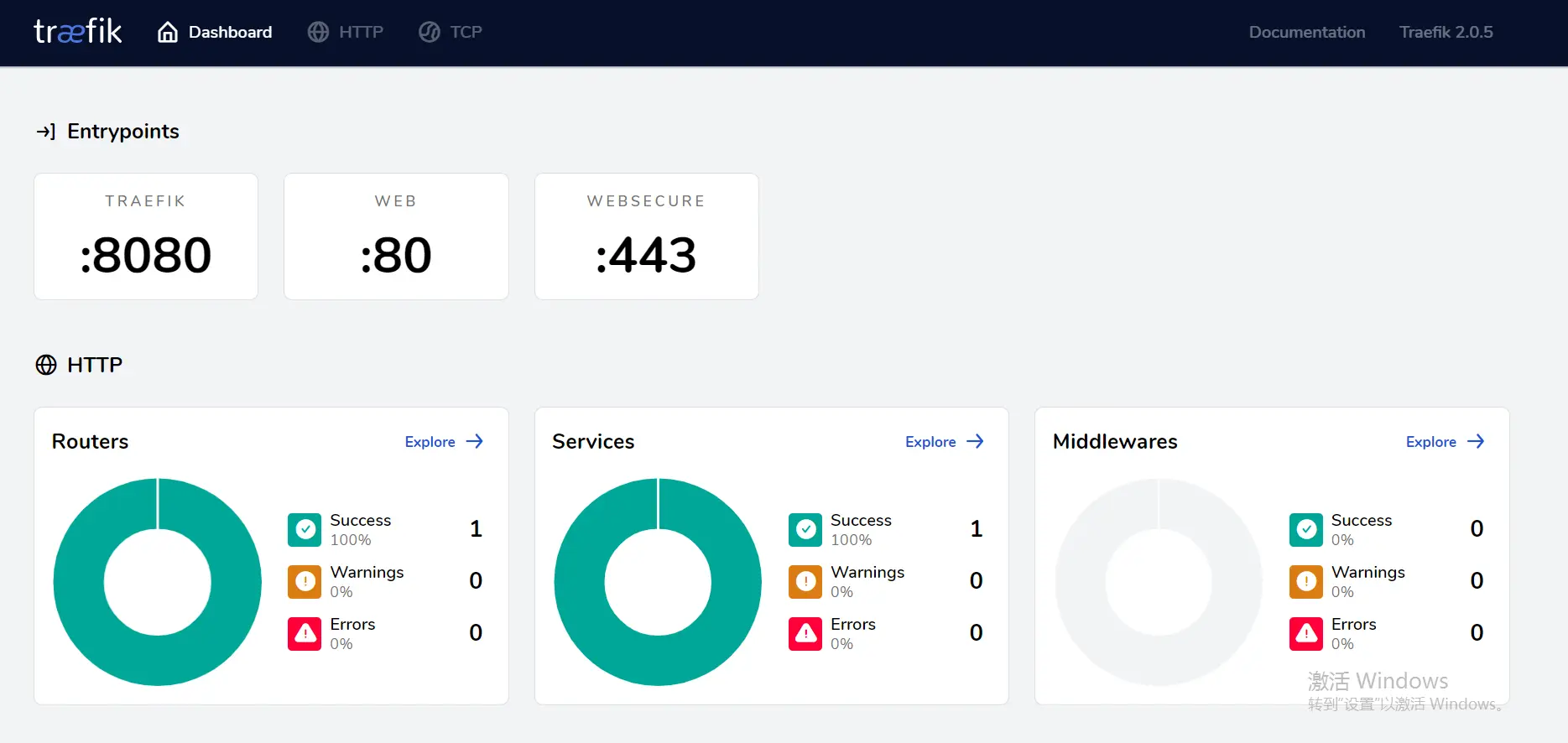Open the TCP tab in navigation
Viewport: 1568px width, 743px height.
(x=451, y=32)
